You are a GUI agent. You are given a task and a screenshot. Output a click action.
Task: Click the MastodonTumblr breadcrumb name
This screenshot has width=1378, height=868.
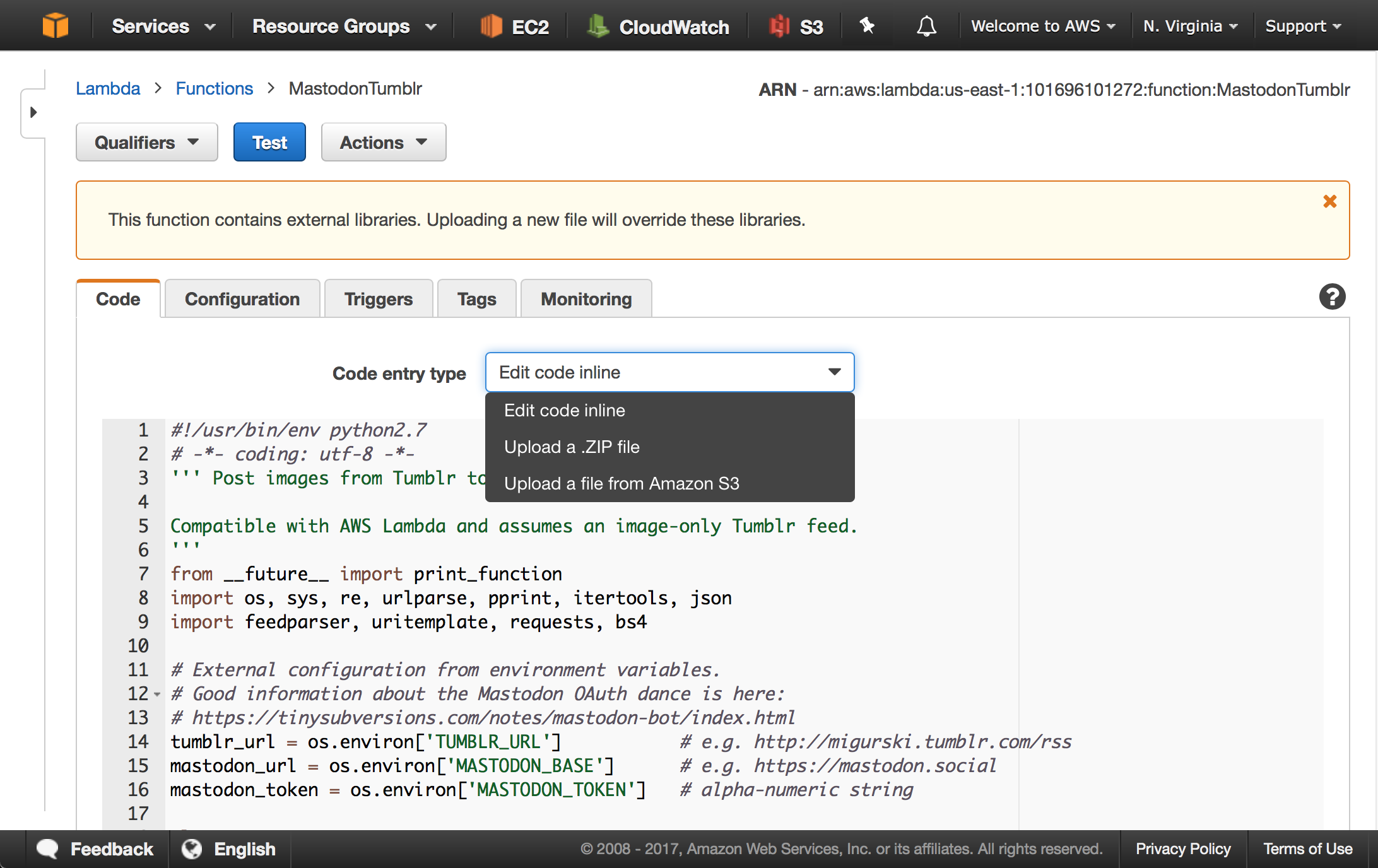[355, 88]
